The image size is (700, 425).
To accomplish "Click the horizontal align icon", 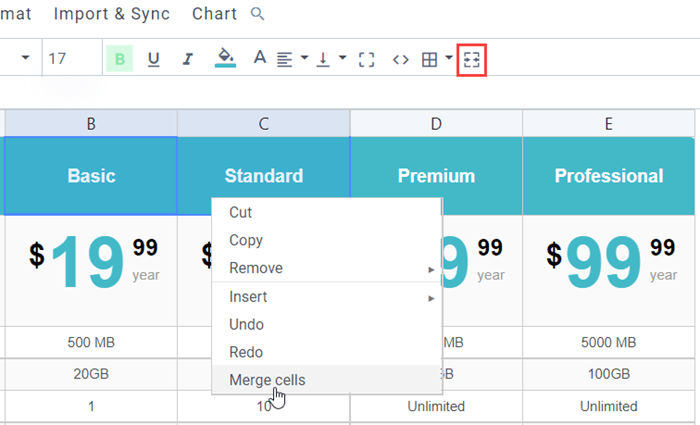I will point(285,59).
